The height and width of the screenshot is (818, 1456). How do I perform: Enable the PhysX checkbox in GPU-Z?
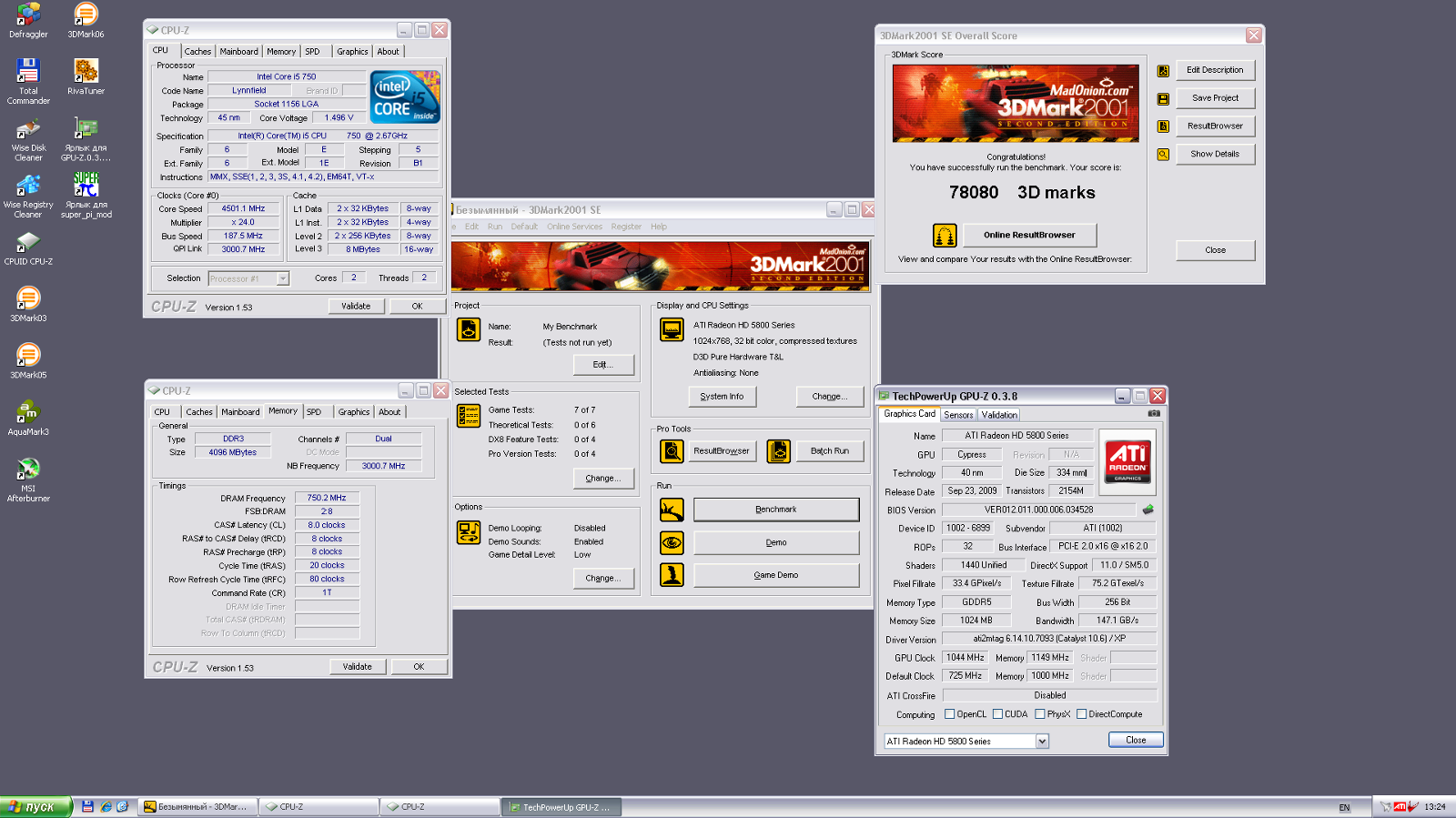click(1040, 714)
